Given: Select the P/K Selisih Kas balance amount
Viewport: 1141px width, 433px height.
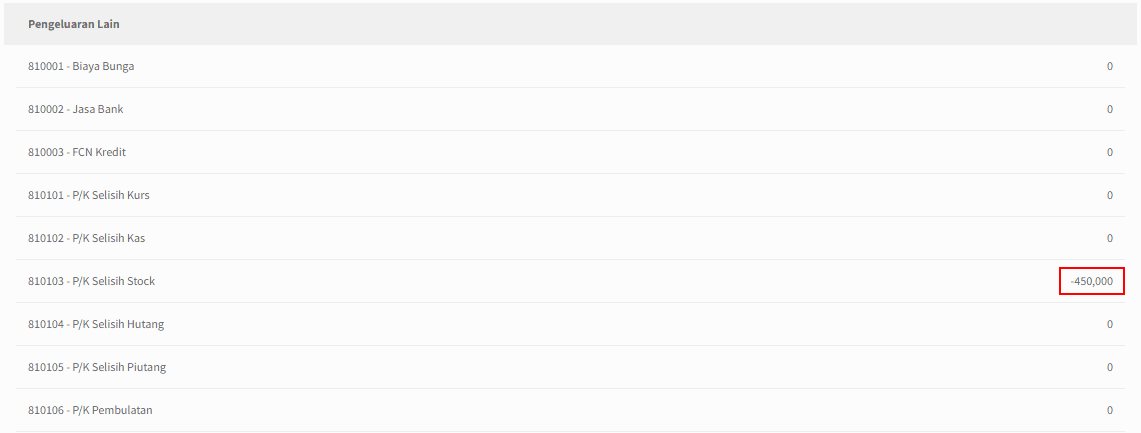Looking at the screenshot, I should 1110,238.
